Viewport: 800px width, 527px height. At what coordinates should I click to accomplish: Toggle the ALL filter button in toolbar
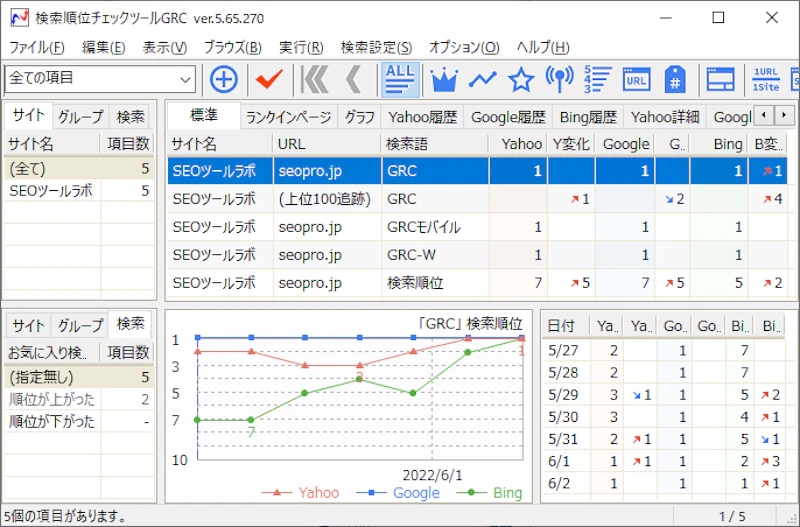pos(400,79)
